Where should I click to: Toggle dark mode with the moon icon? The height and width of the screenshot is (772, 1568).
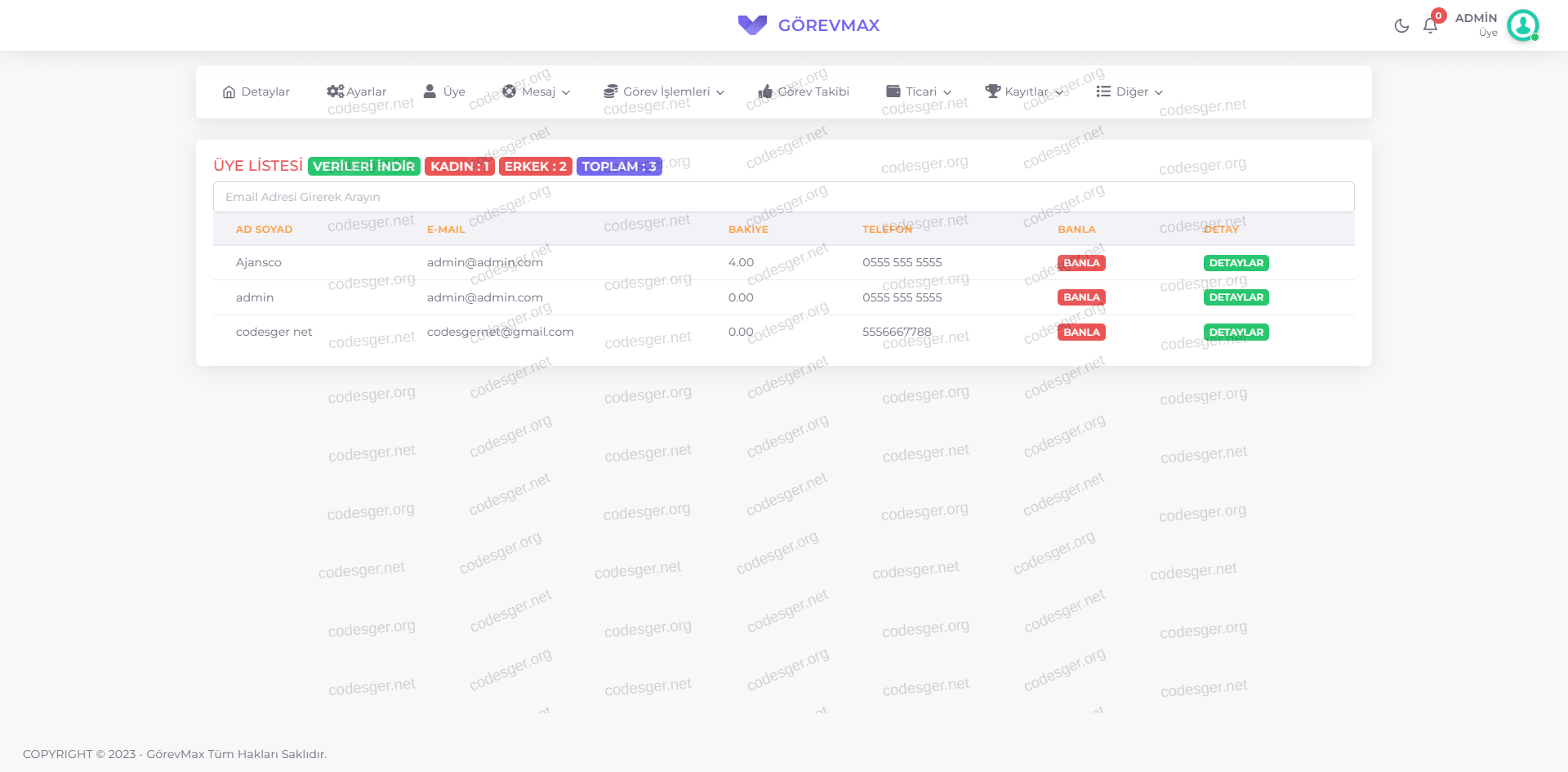coord(1401,26)
